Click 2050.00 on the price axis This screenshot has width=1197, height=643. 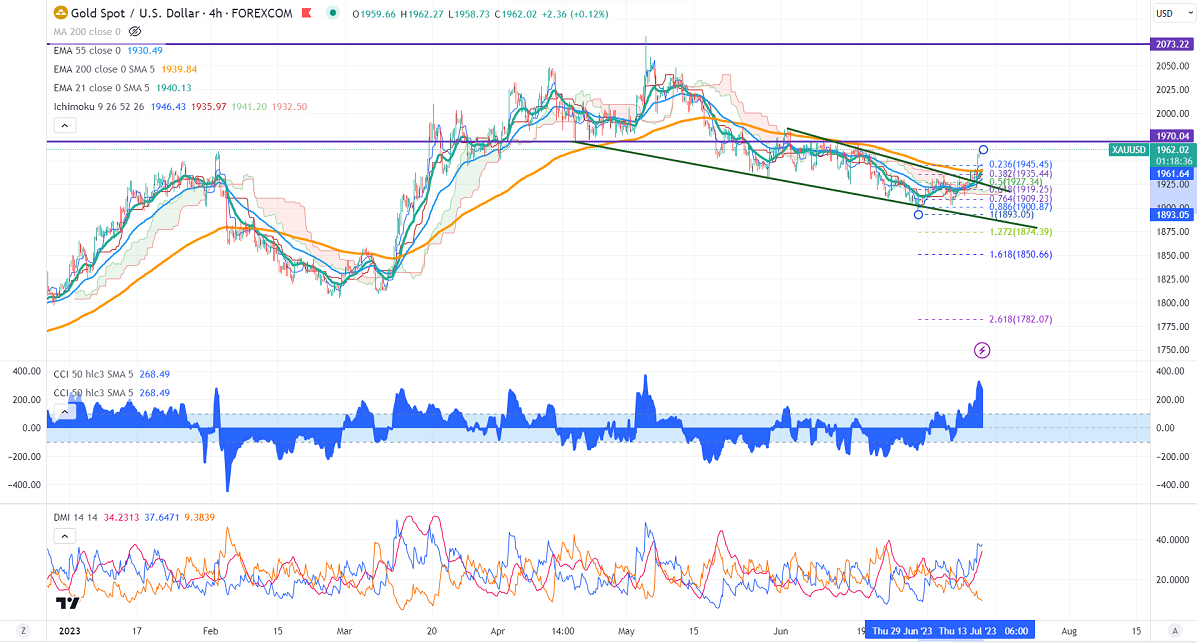click(1172, 66)
